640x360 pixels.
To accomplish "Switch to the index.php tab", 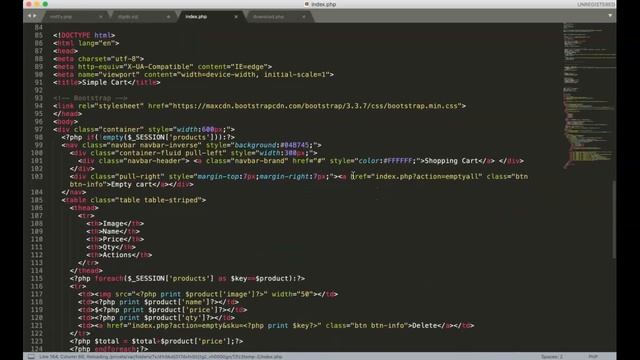I will (196, 17).
